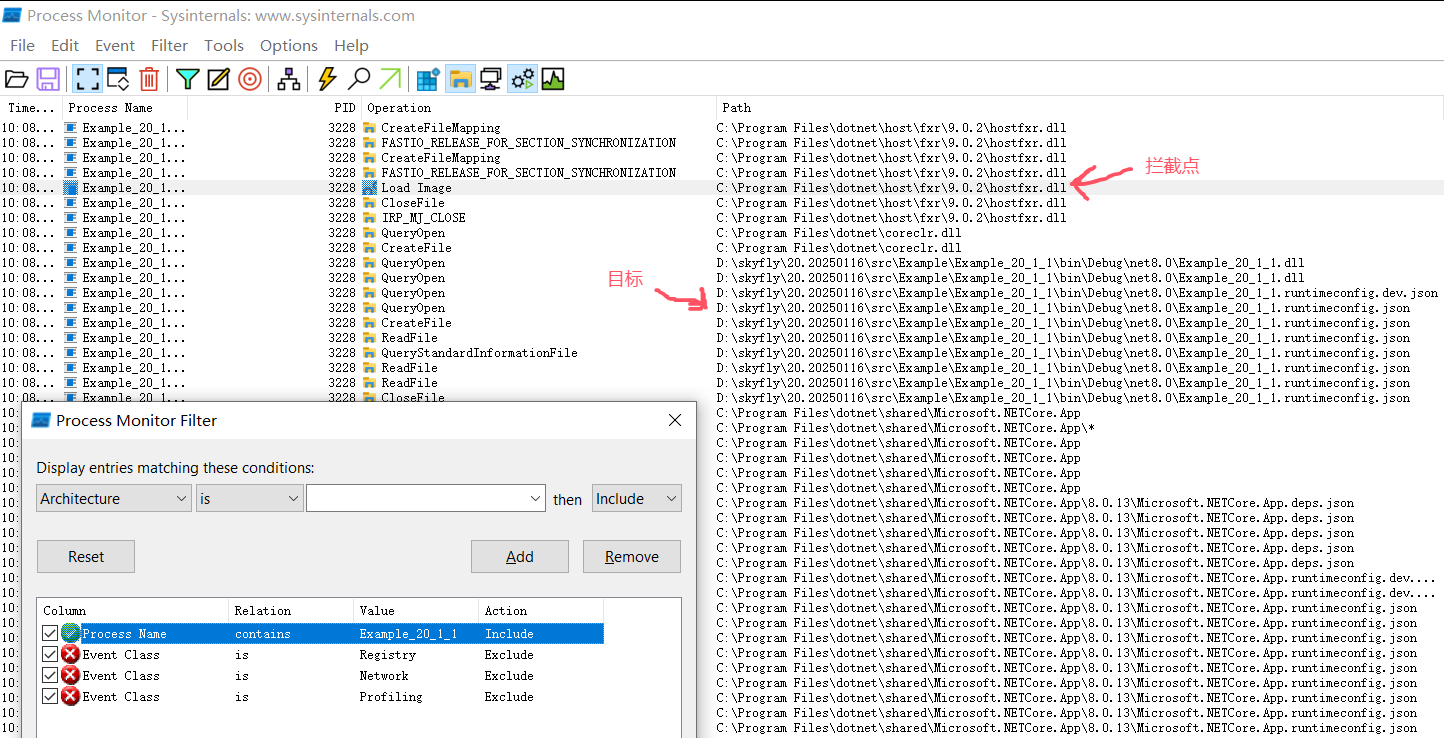The image size is (1444, 738).
Task: Click the empty filter value input field
Action: pyautogui.click(x=425, y=497)
